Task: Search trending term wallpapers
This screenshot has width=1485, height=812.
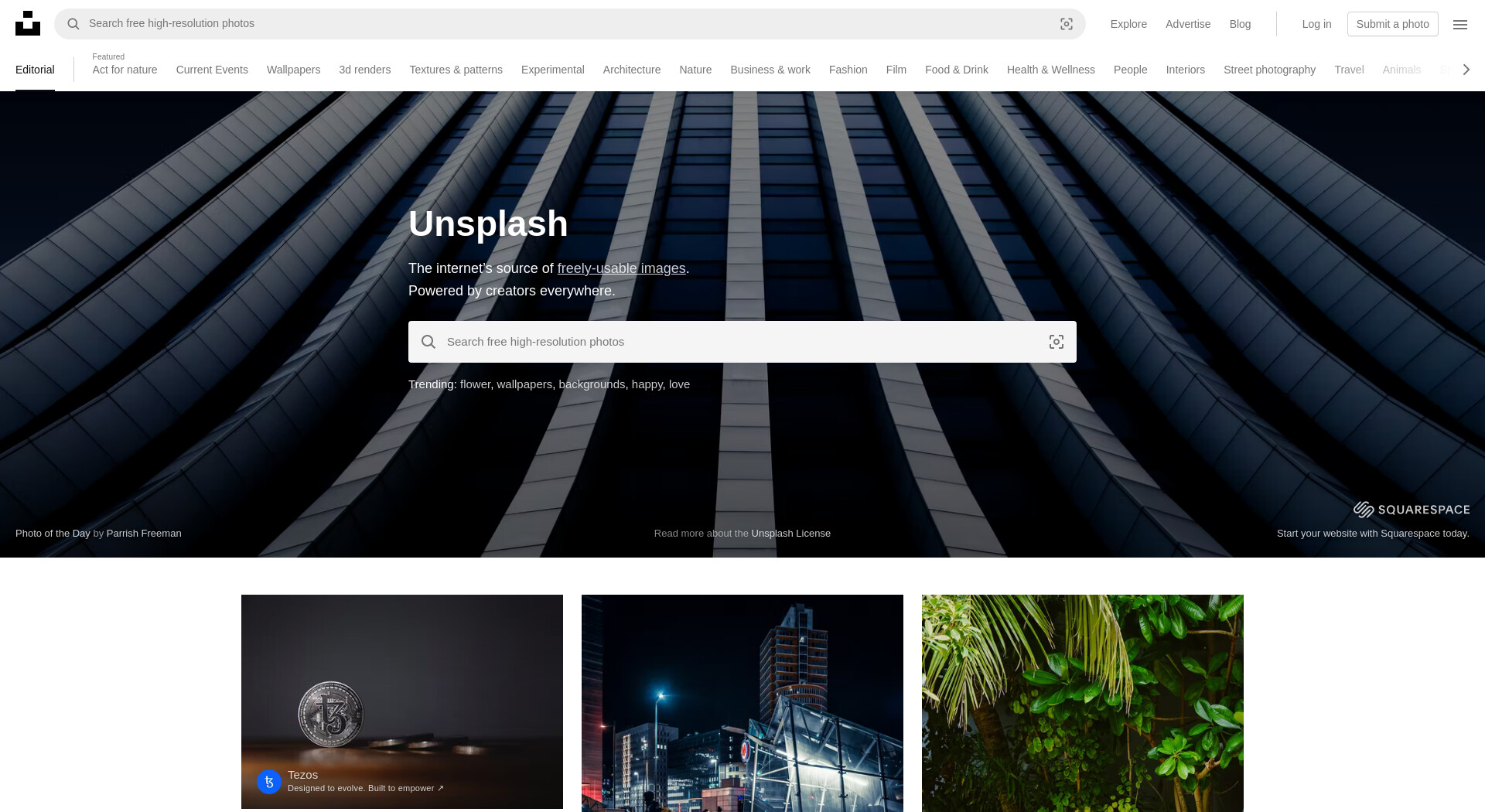Action: click(524, 384)
